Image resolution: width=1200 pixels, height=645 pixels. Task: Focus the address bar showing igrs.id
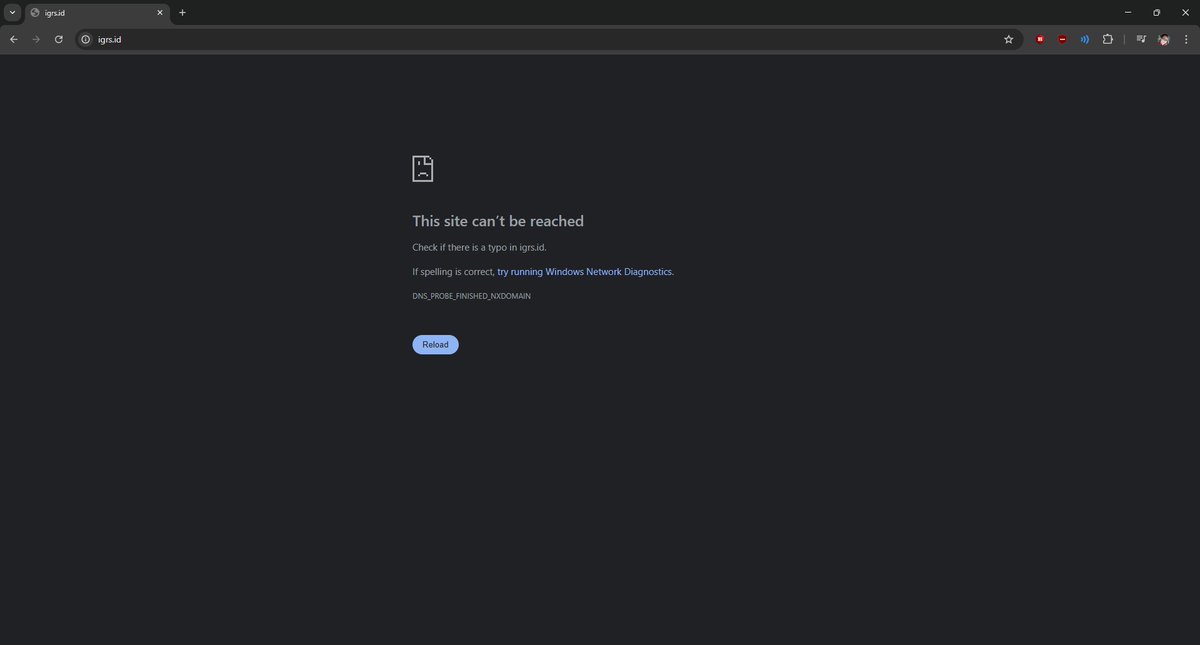[548, 39]
